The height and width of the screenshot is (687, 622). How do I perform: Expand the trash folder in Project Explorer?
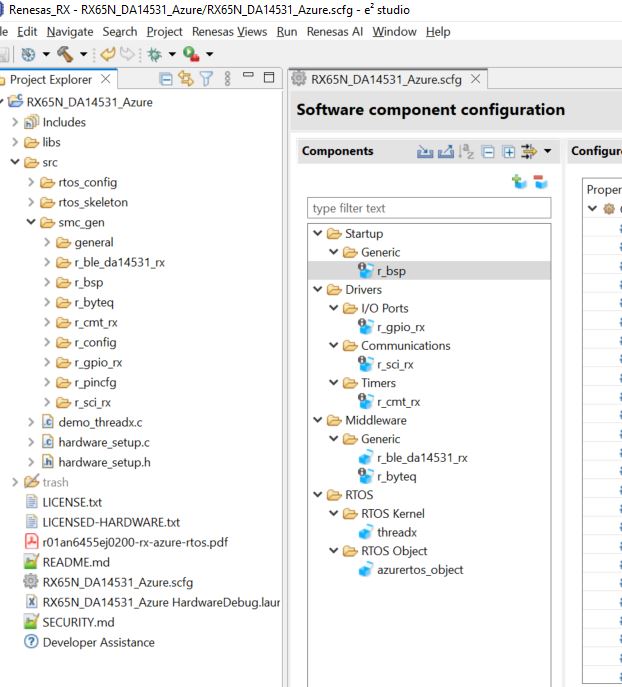(15, 482)
